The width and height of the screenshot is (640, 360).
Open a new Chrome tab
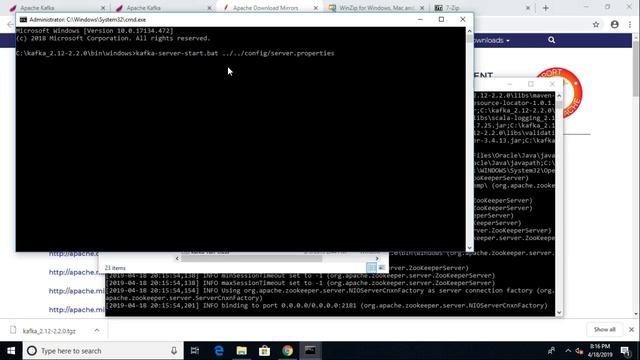(x=546, y=8)
